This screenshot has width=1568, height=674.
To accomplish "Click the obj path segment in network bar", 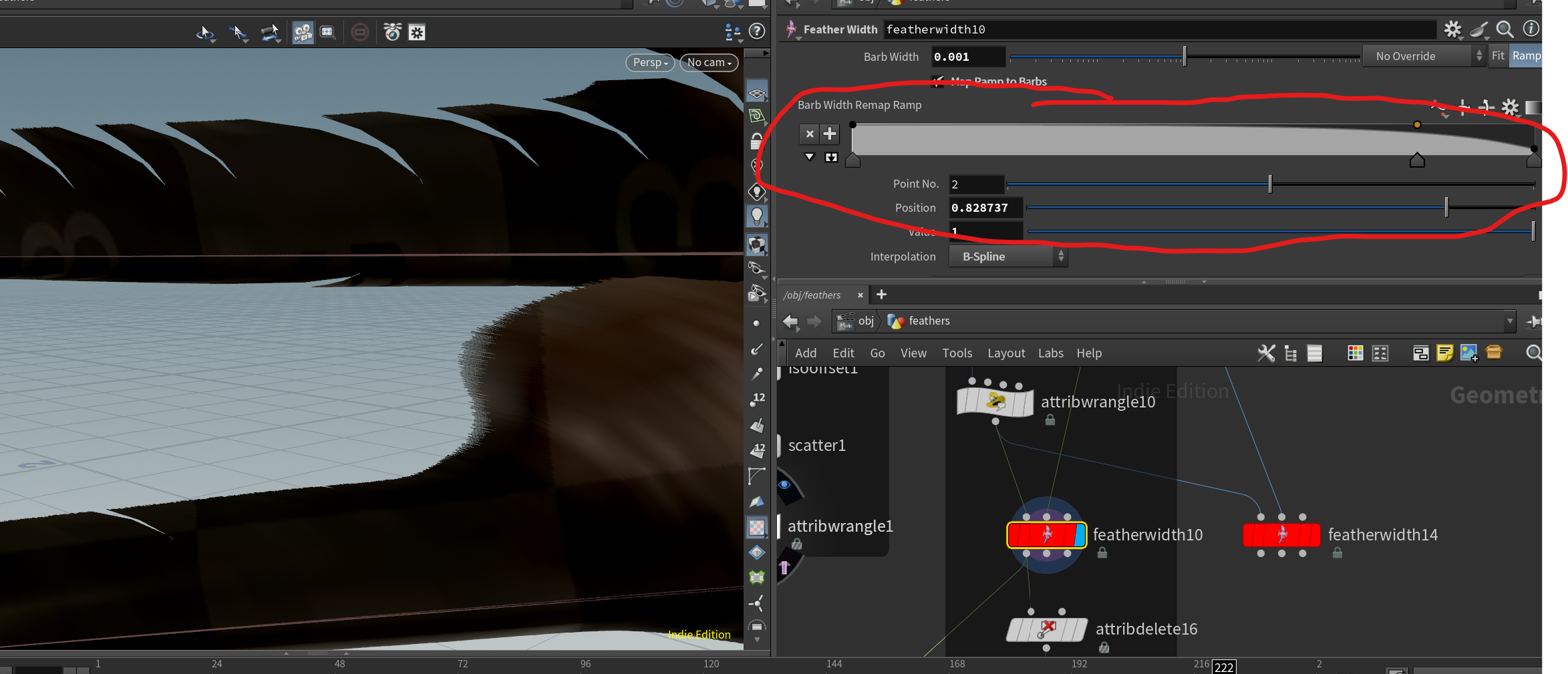I will [x=865, y=321].
